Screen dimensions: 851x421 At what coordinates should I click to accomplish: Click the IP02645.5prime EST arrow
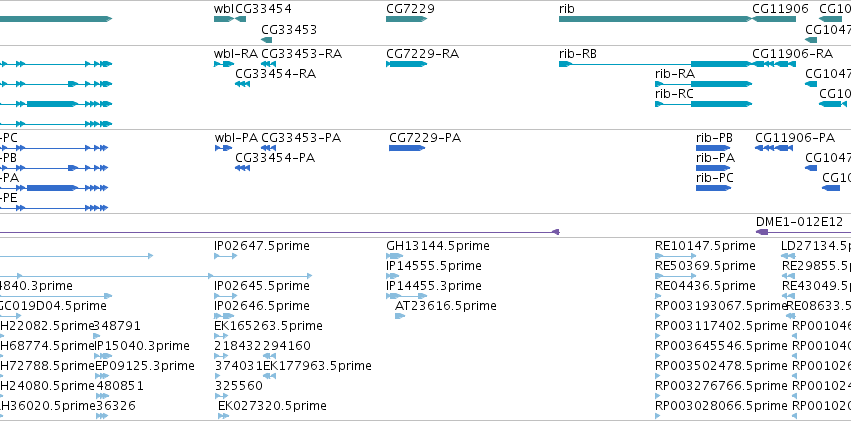[226, 296]
